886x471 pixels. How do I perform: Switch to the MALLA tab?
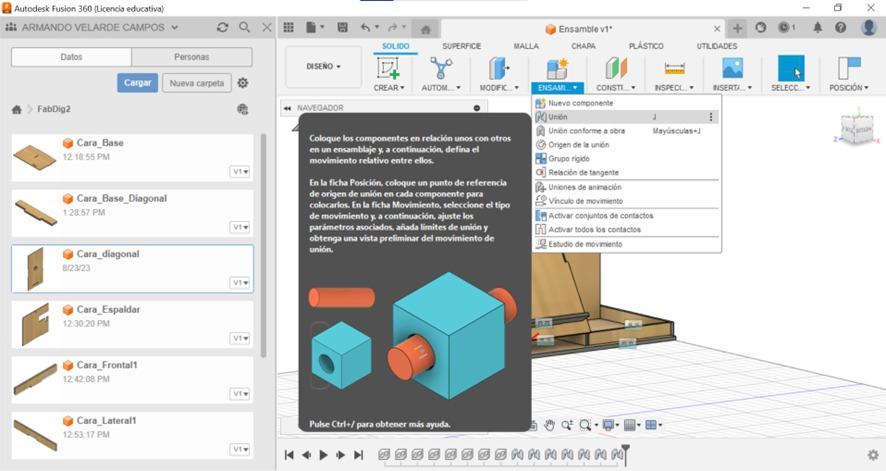pyautogui.click(x=526, y=46)
